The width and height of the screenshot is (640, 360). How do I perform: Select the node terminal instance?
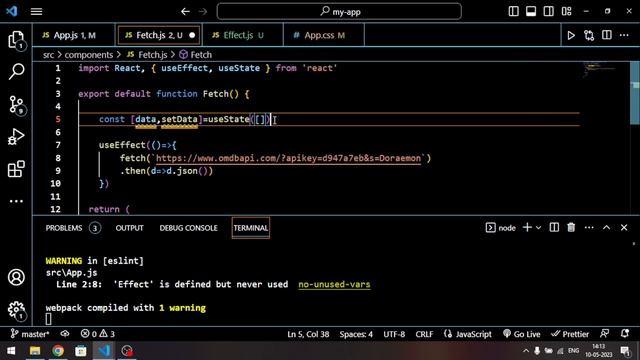[x=500, y=228]
